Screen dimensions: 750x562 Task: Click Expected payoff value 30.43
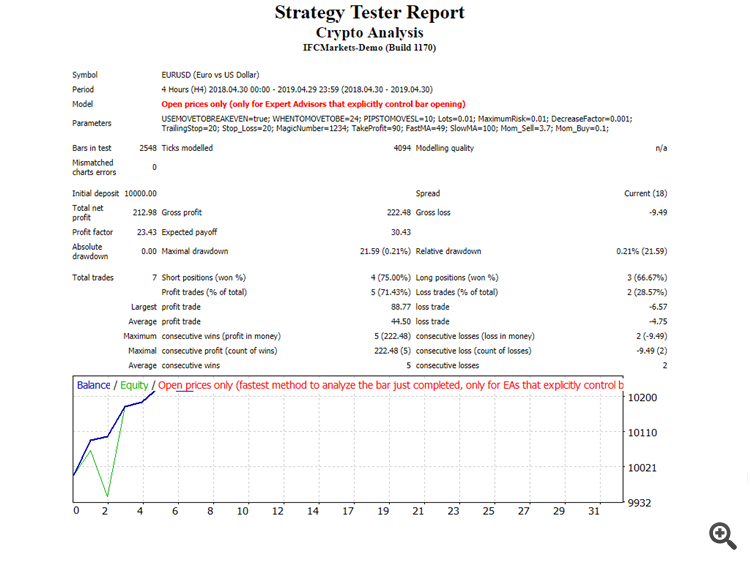coord(401,232)
